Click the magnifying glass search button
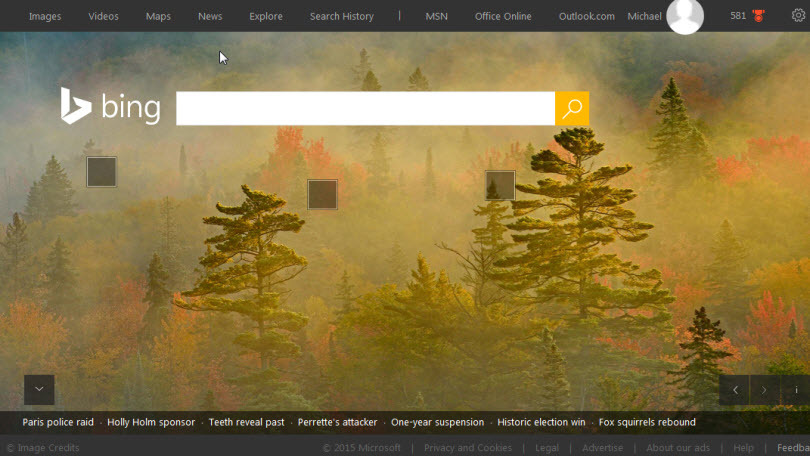 point(572,109)
